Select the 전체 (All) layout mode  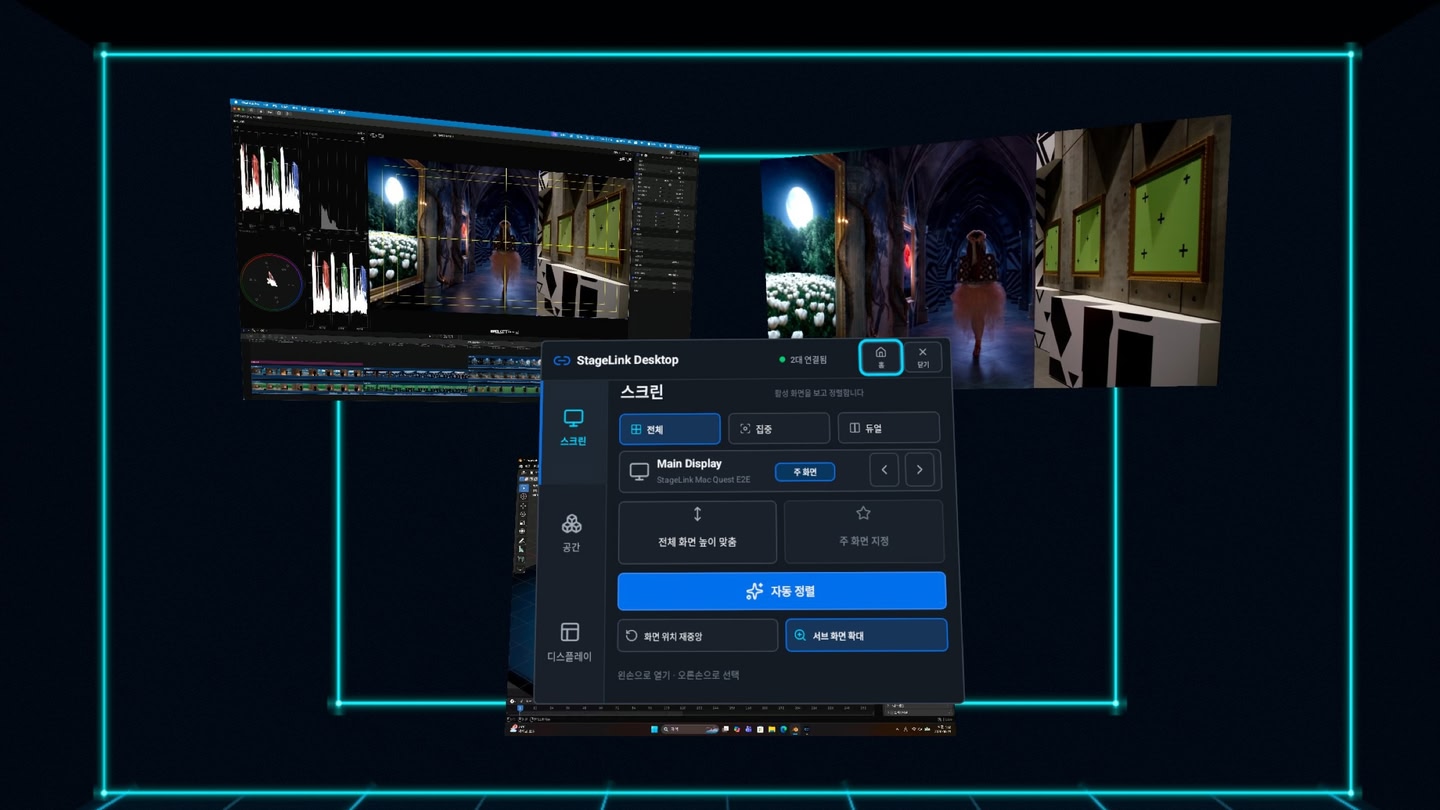coord(670,429)
